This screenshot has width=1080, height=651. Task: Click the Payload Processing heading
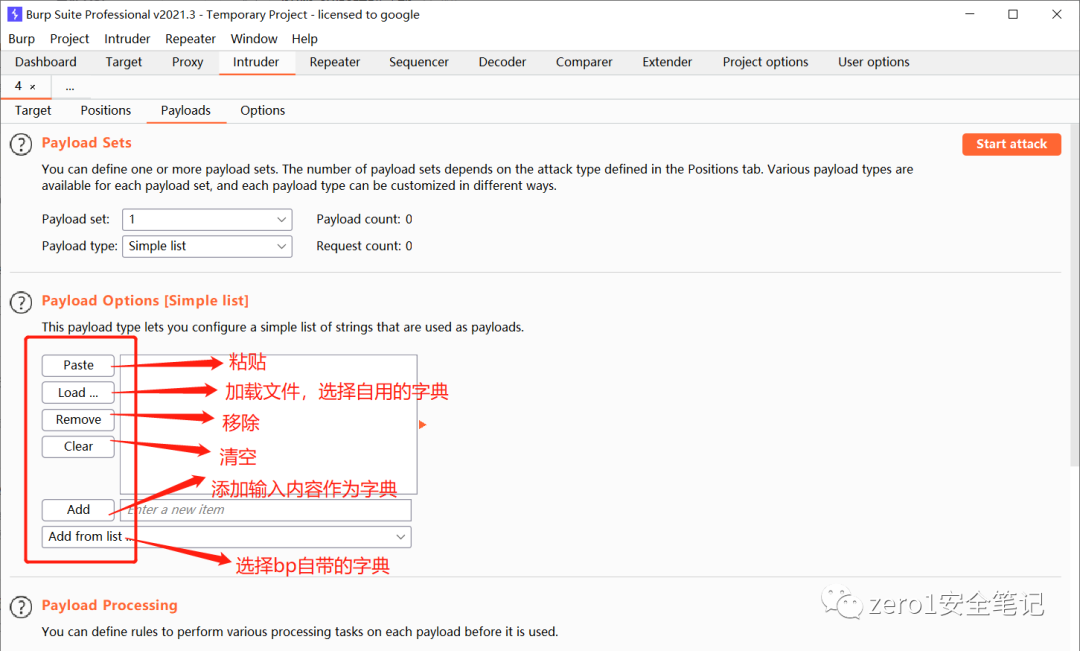[x=110, y=605]
